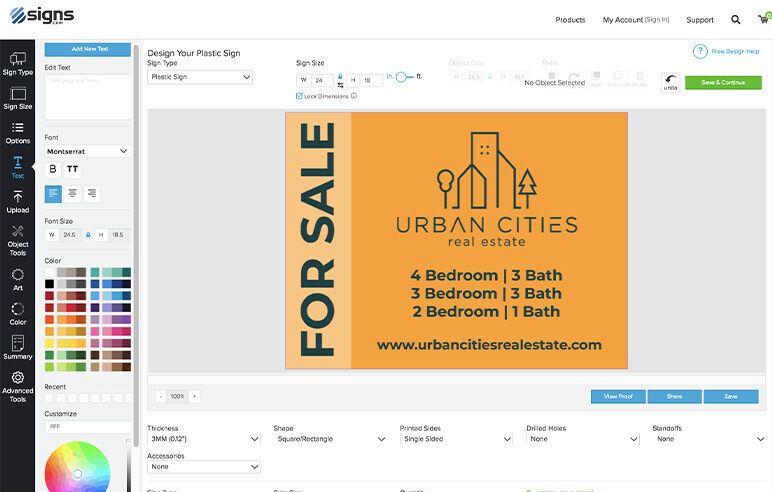Click Save & Continue button
The height and width of the screenshot is (492, 772).
point(723,82)
